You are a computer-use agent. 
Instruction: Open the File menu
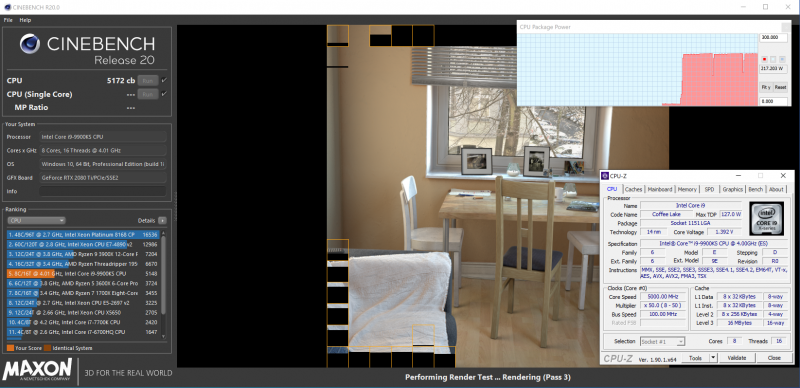point(8,20)
